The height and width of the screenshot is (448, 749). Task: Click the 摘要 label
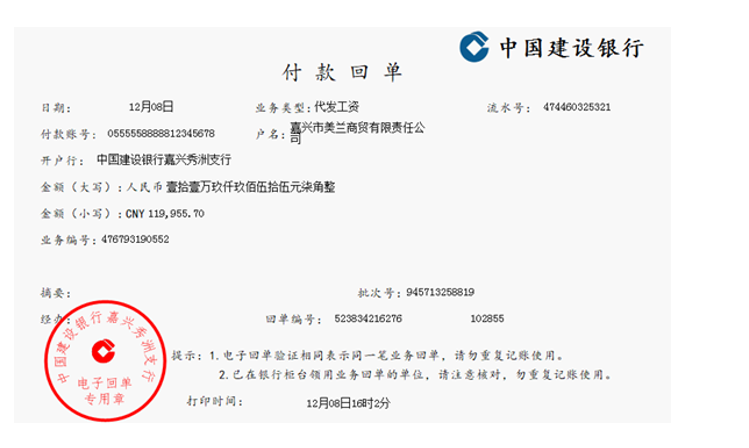point(55,293)
